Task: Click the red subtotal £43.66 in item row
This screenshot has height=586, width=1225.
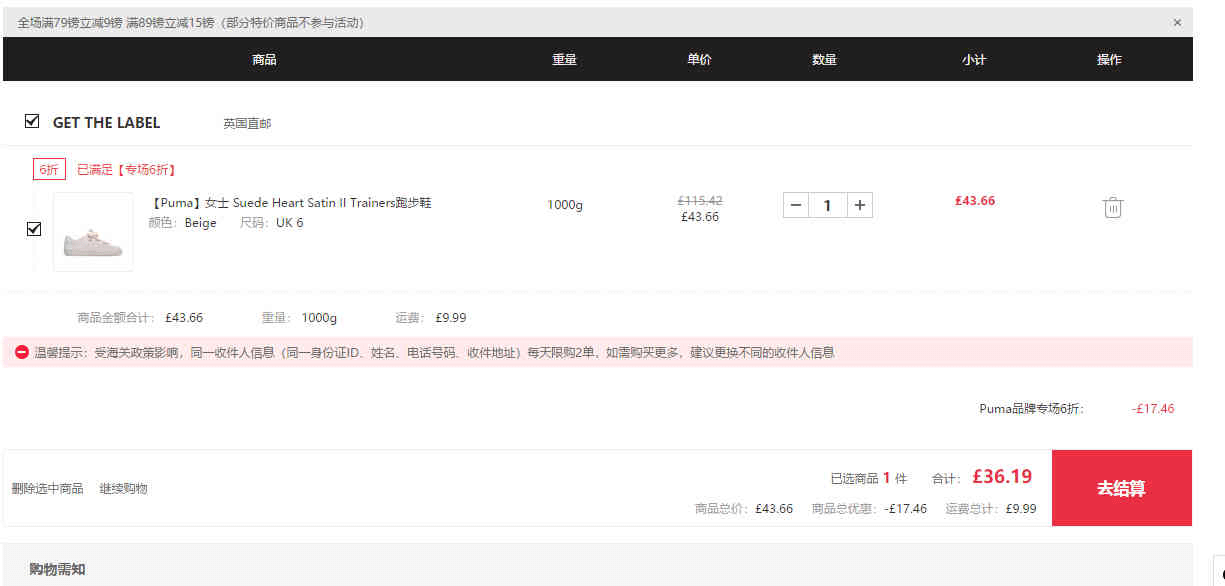Action: tap(975, 200)
